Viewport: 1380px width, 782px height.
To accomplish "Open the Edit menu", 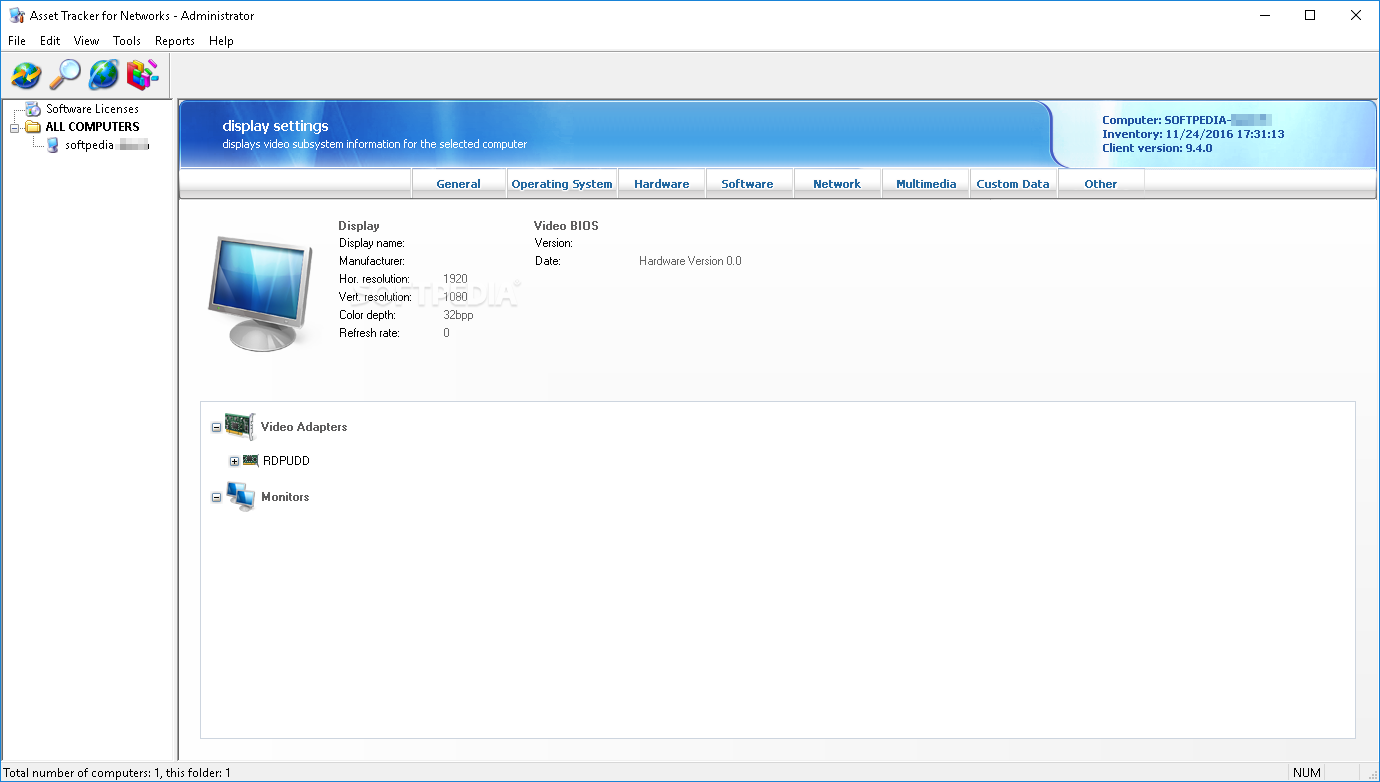I will (x=50, y=41).
